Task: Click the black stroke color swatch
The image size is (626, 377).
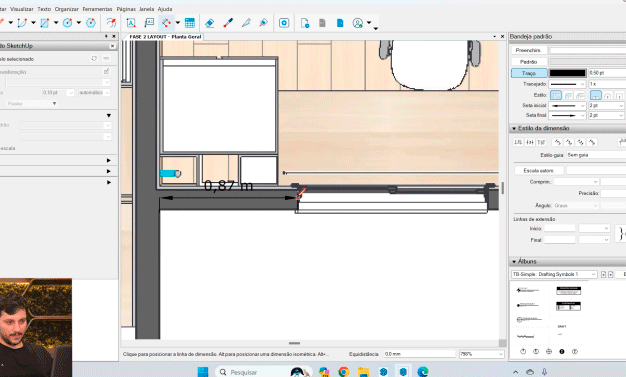Action: [567, 73]
